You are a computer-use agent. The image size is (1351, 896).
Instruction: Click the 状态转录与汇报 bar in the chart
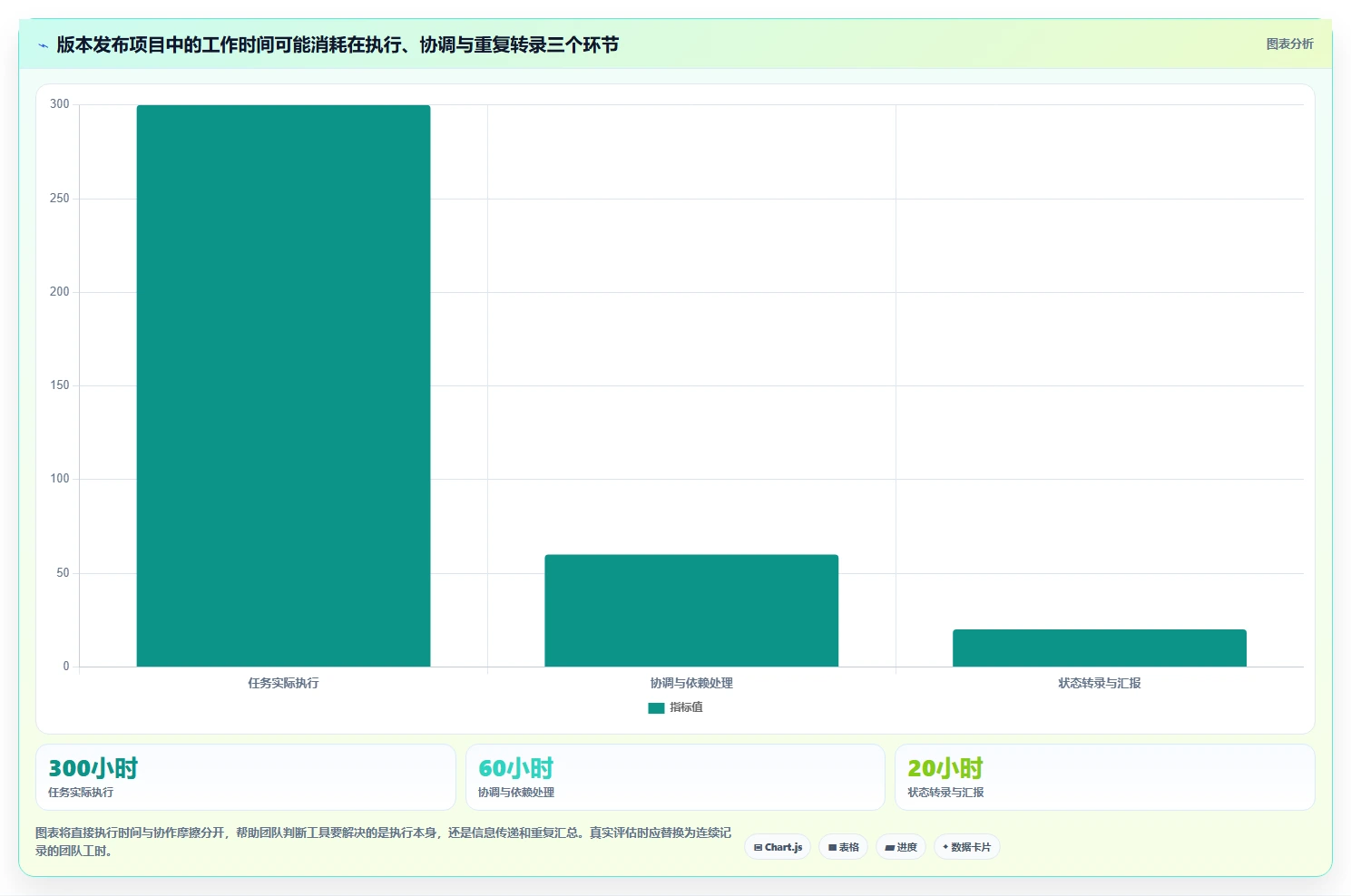pyautogui.click(x=1100, y=648)
